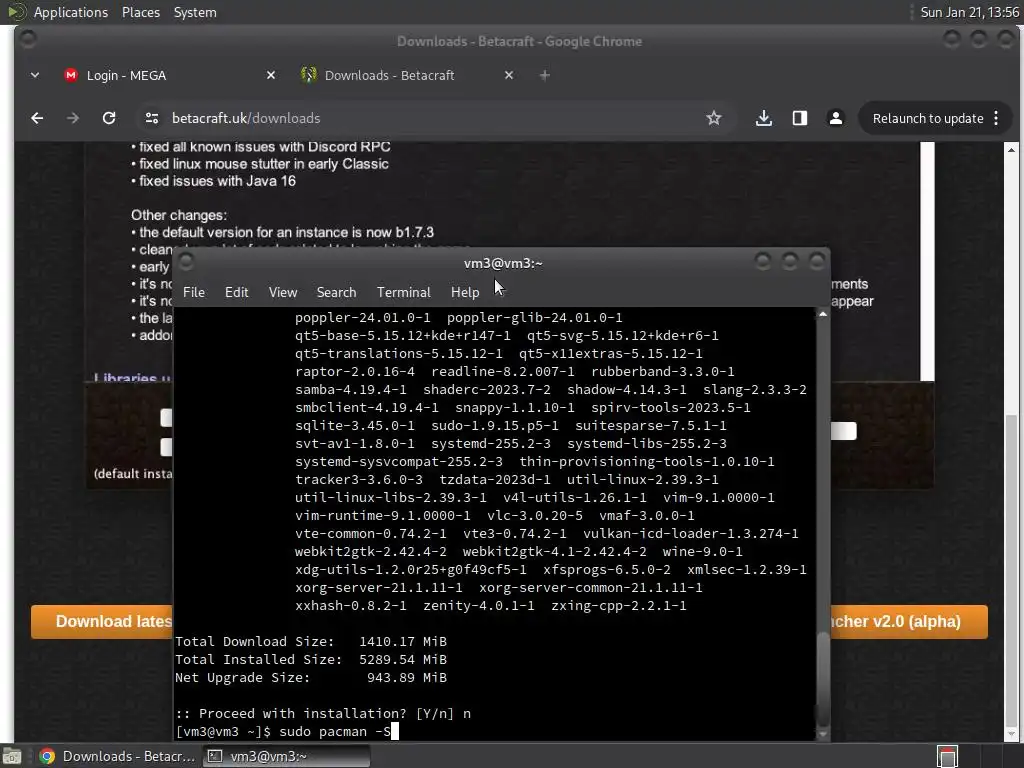Open Chrome three-dot menu
The width and height of the screenshot is (1024, 768).
(996, 118)
